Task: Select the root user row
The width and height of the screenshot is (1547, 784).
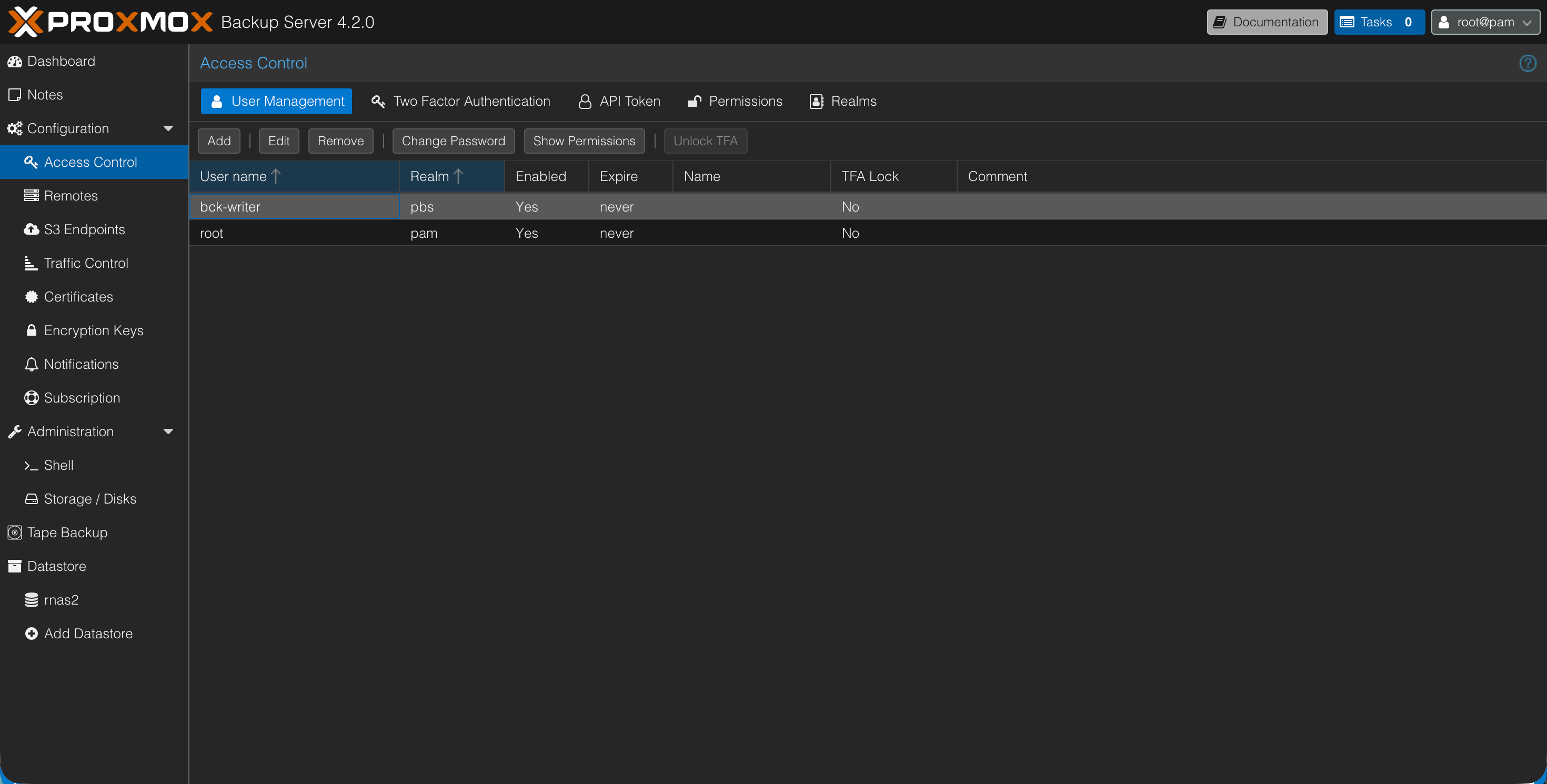Action: (x=868, y=233)
